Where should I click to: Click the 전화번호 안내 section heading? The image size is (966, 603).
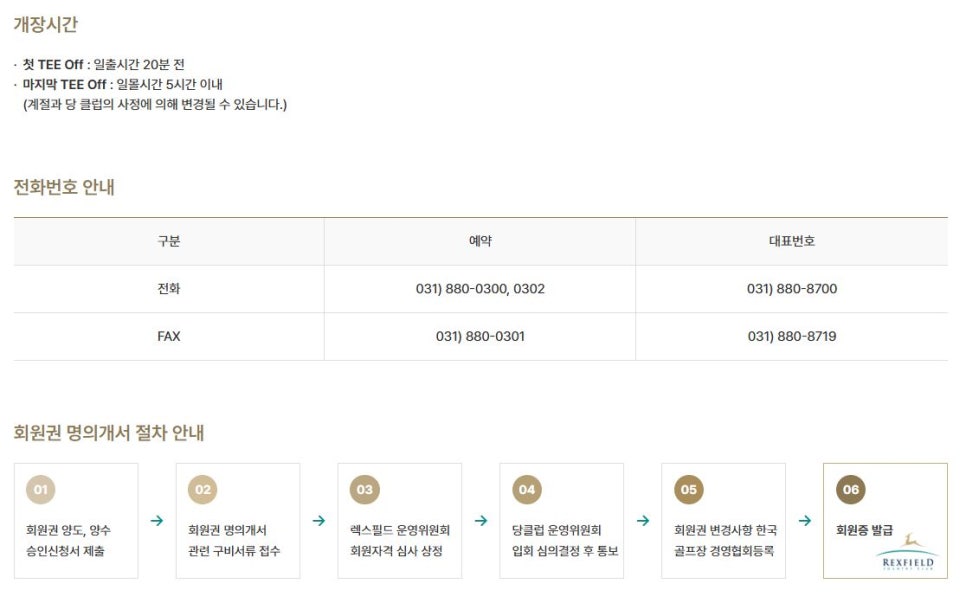coord(64,187)
